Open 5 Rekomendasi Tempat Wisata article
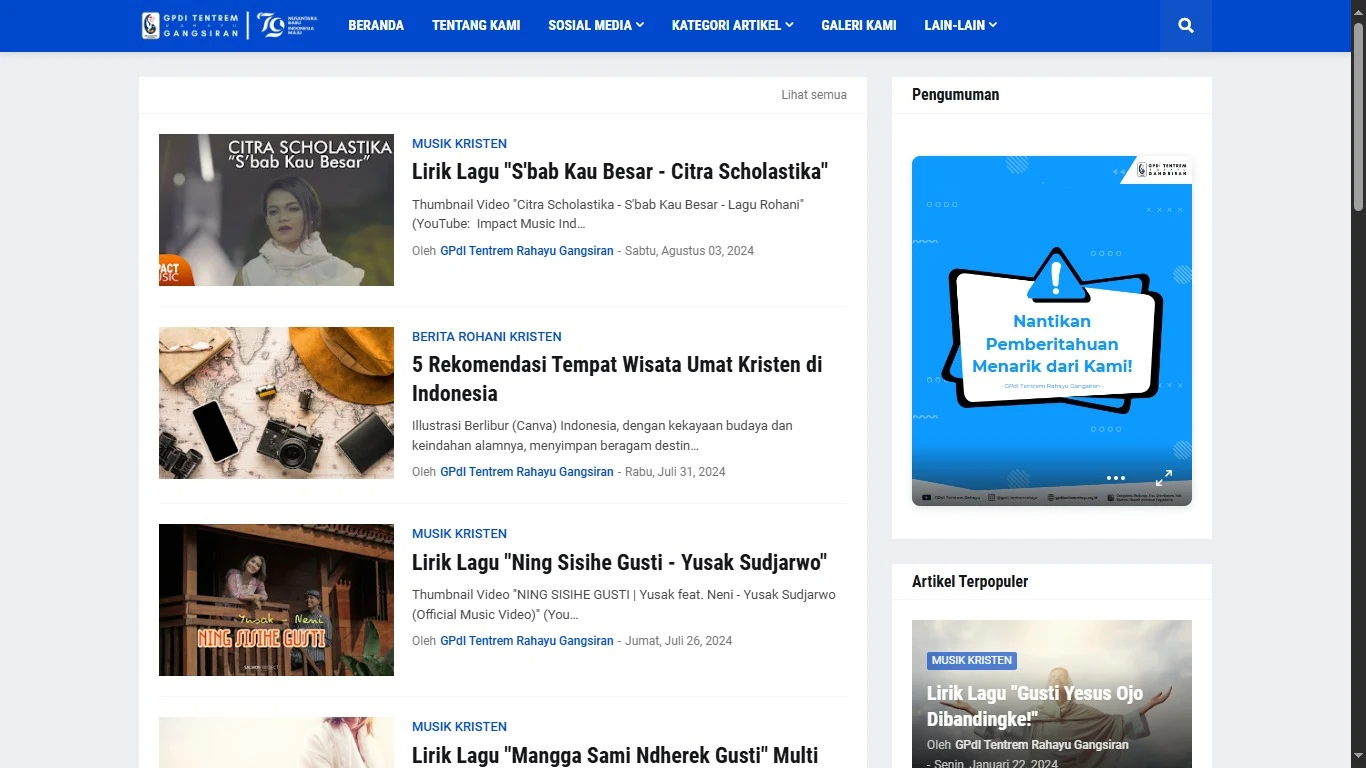 tap(617, 378)
